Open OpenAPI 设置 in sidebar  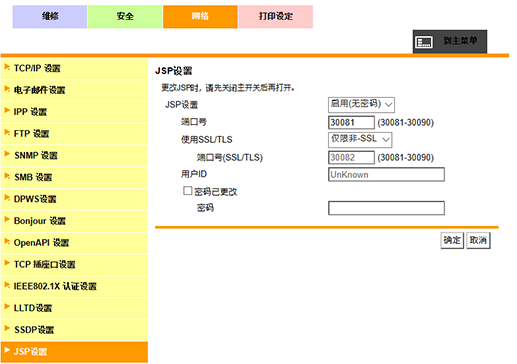click(74, 243)
